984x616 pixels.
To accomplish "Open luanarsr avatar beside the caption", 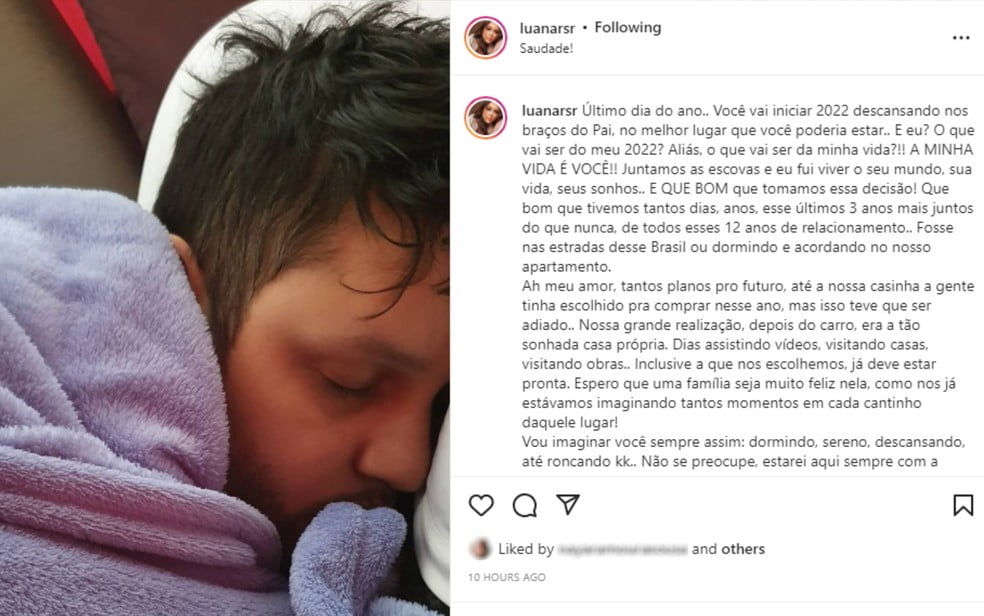I will coord(486,117).
